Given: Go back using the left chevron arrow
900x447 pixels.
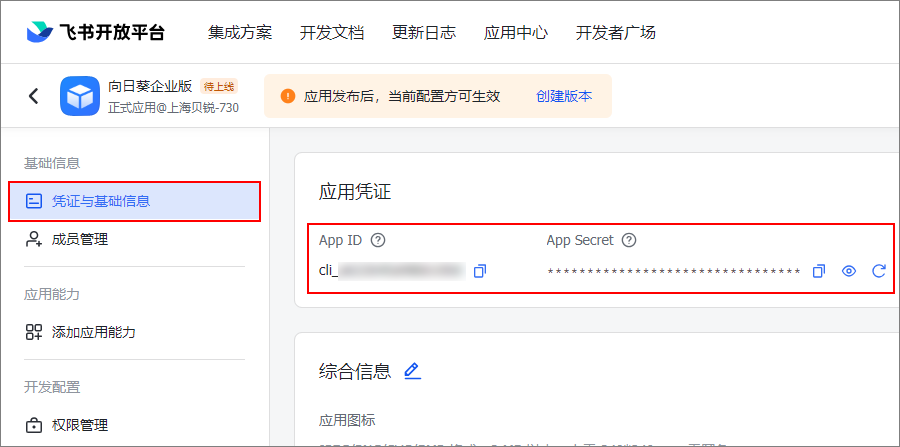Looking at the screenshot, I should point(34,96).
